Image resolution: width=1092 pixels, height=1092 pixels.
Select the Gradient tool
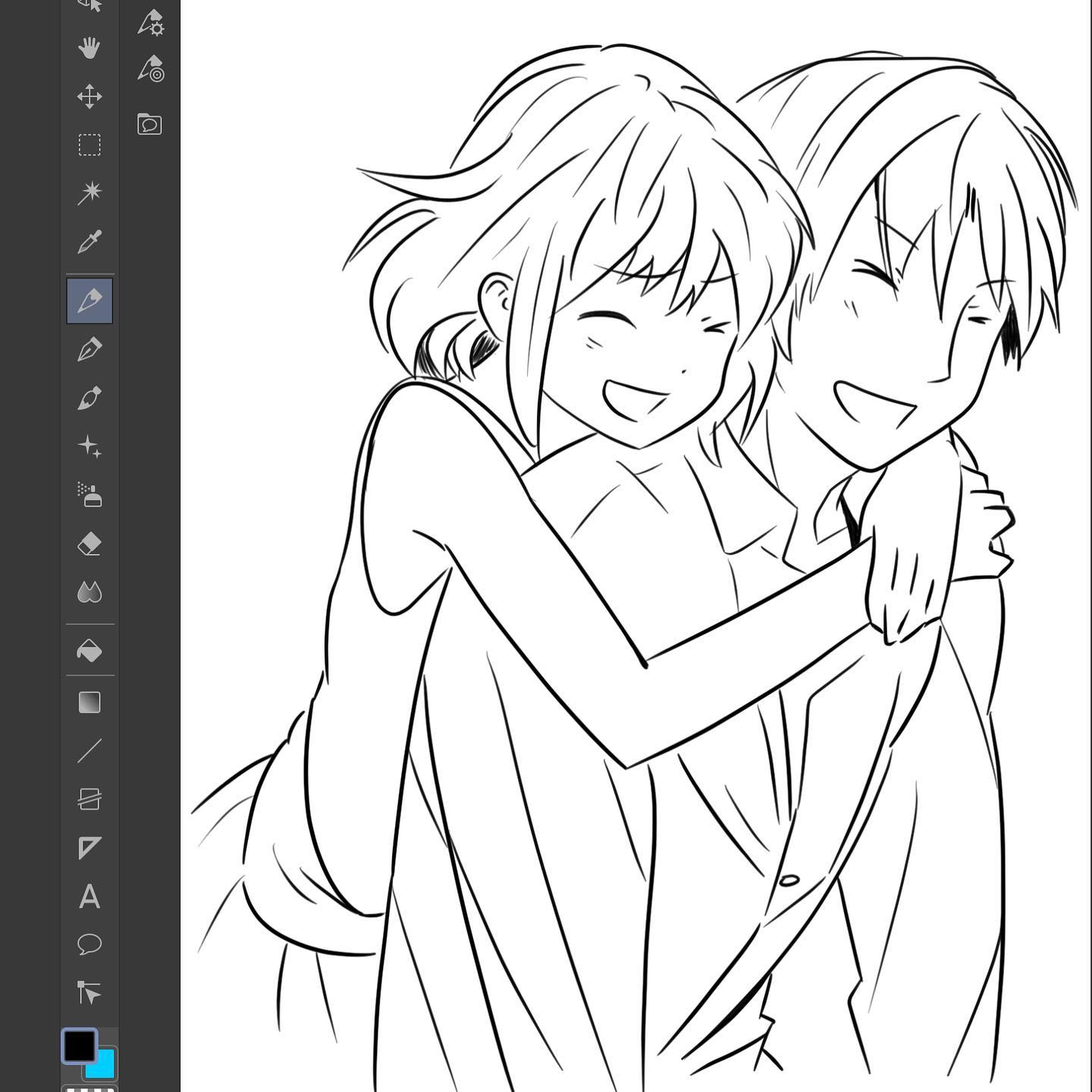(89, 702)
